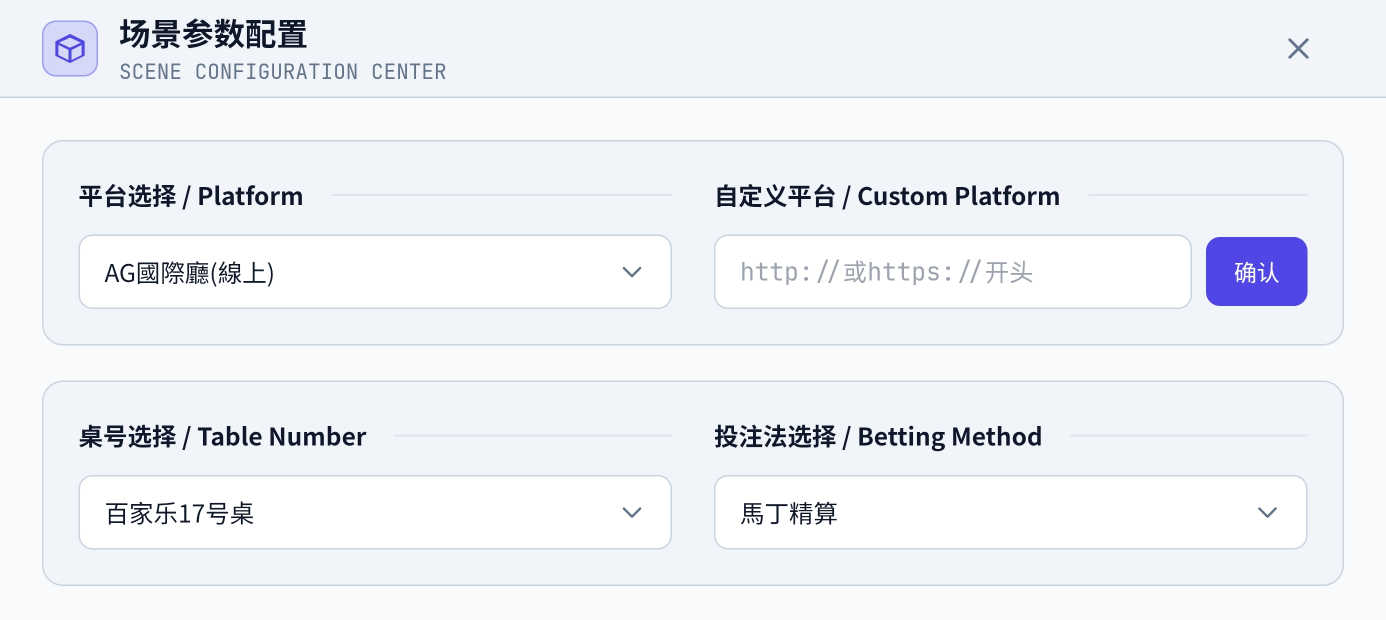Select the 平台选择 / Platform label

click(x=191, y=196)
